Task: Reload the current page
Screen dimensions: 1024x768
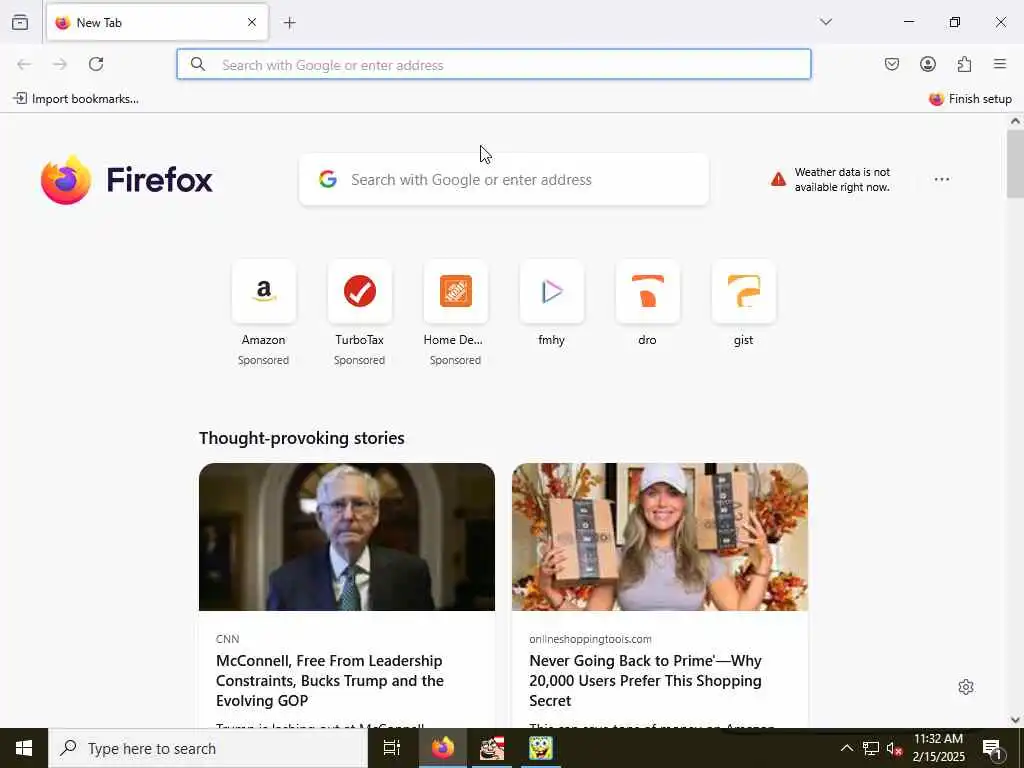Action: point(96,64)
